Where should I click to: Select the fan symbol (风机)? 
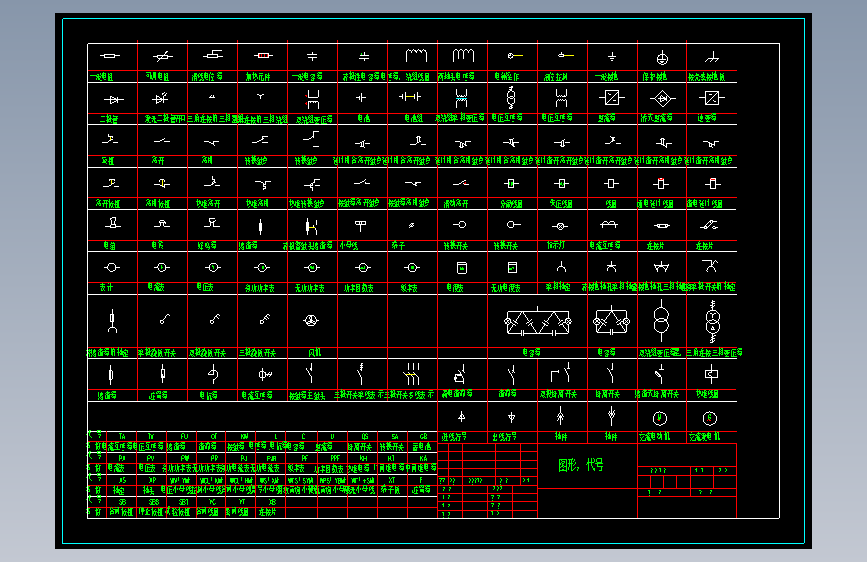point(311,320)
